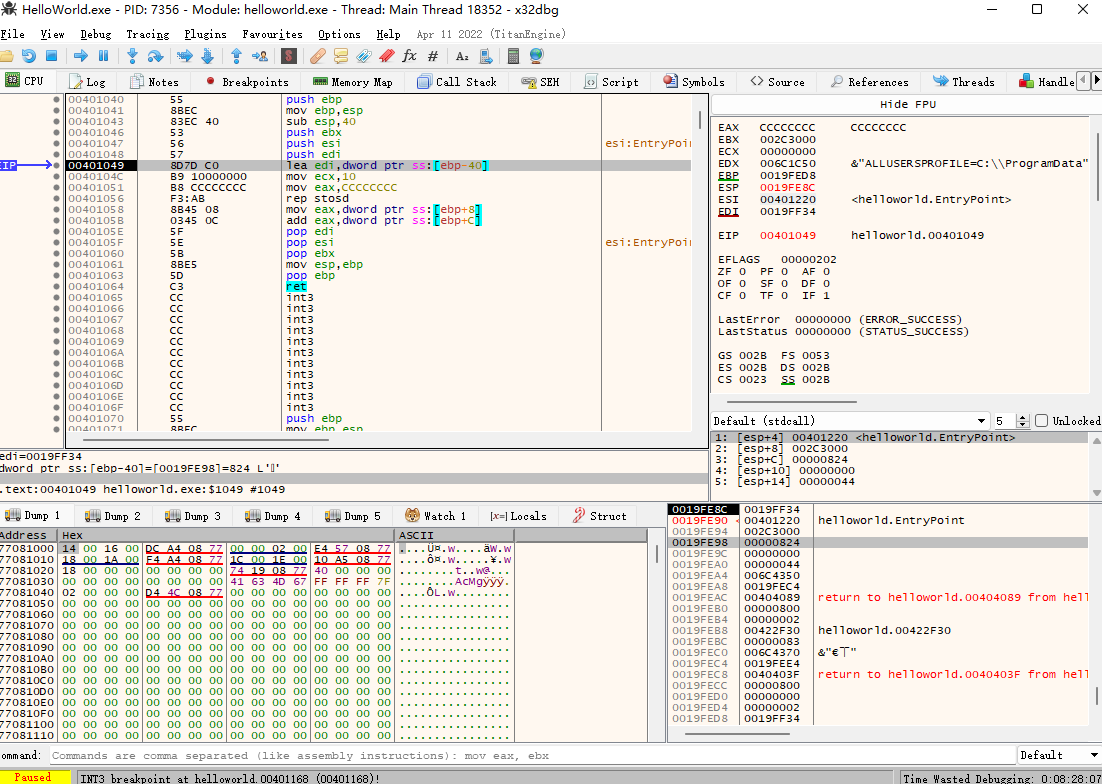Viewport: 1102px width, 784px height.
Task: Open Patches with the bandage icon
Action: [x=318, y=56]
